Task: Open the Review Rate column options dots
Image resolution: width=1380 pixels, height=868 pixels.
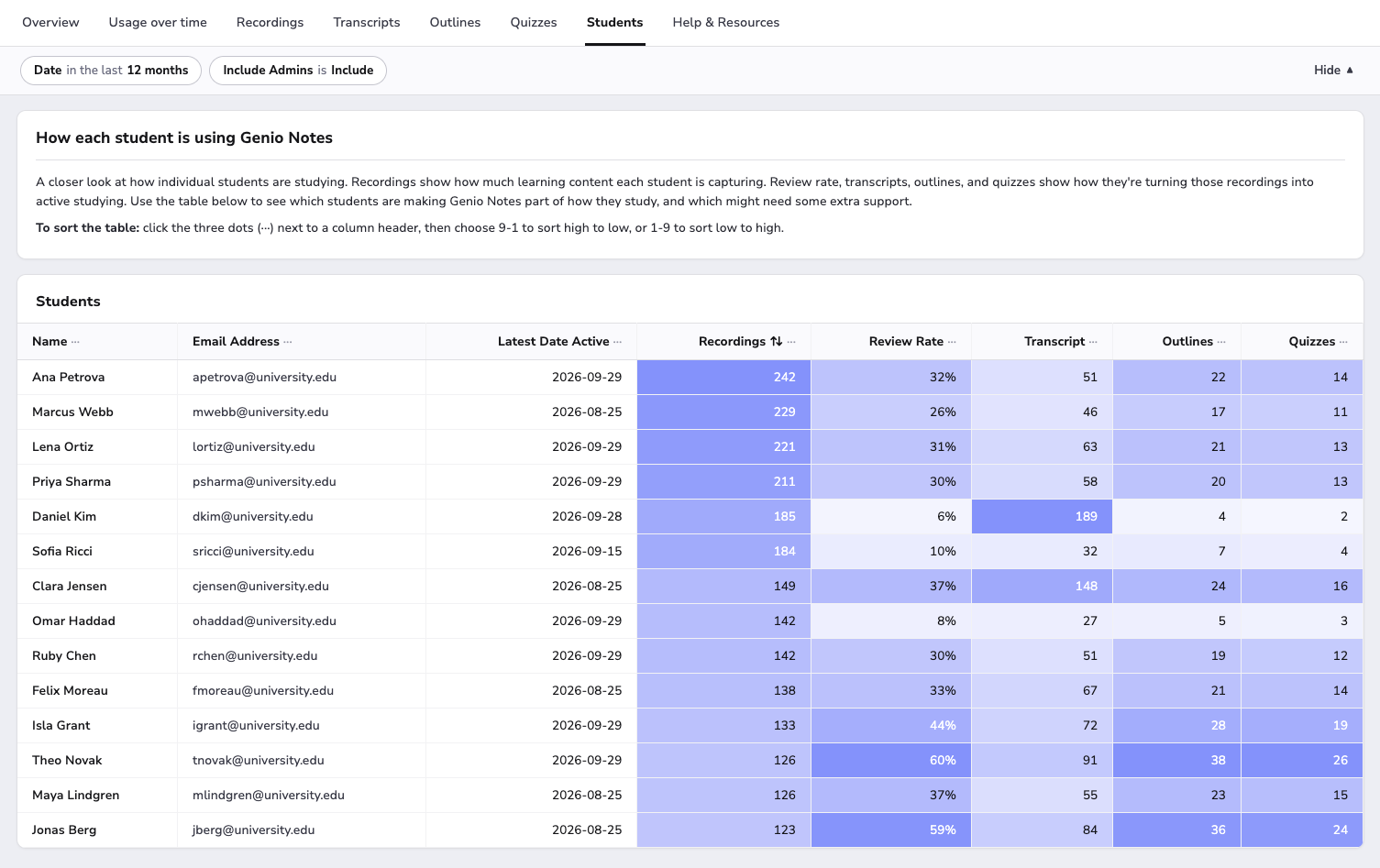Action: pyautogui.click(x=952, y=342)
